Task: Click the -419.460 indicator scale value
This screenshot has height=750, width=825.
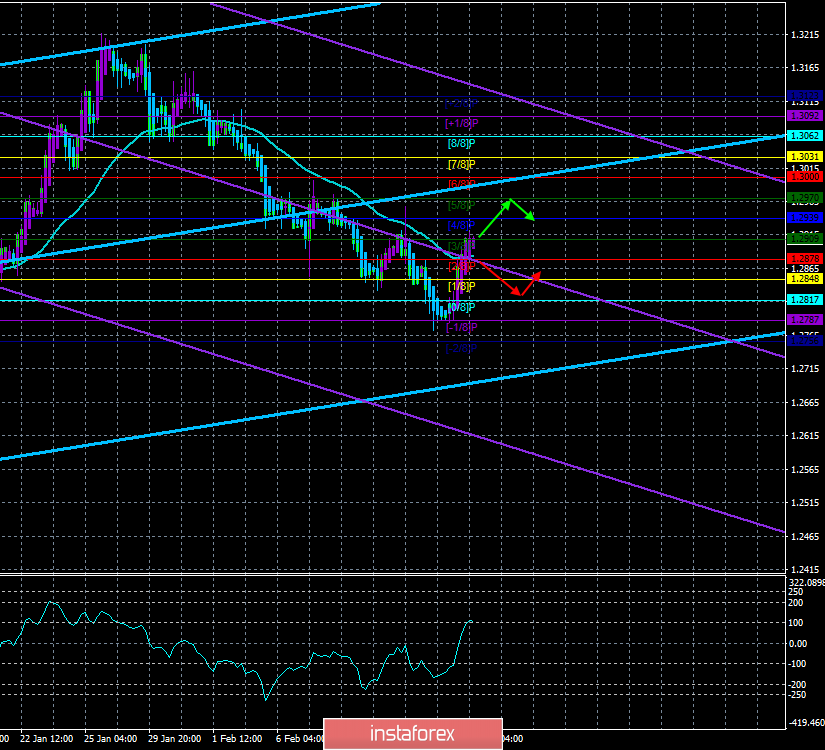Action: (806, 723)
